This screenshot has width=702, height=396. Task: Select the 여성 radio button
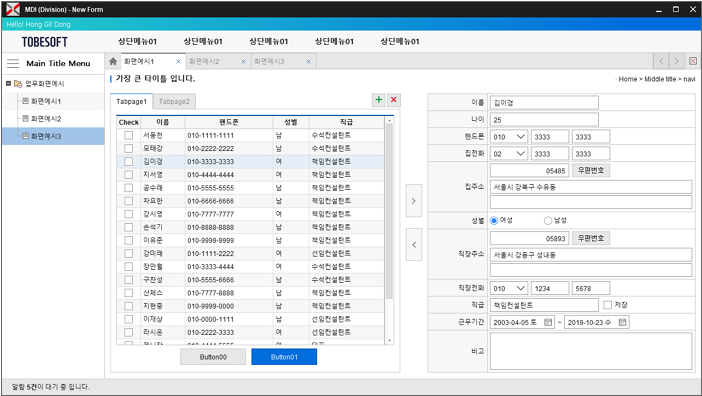coord(494,221)
